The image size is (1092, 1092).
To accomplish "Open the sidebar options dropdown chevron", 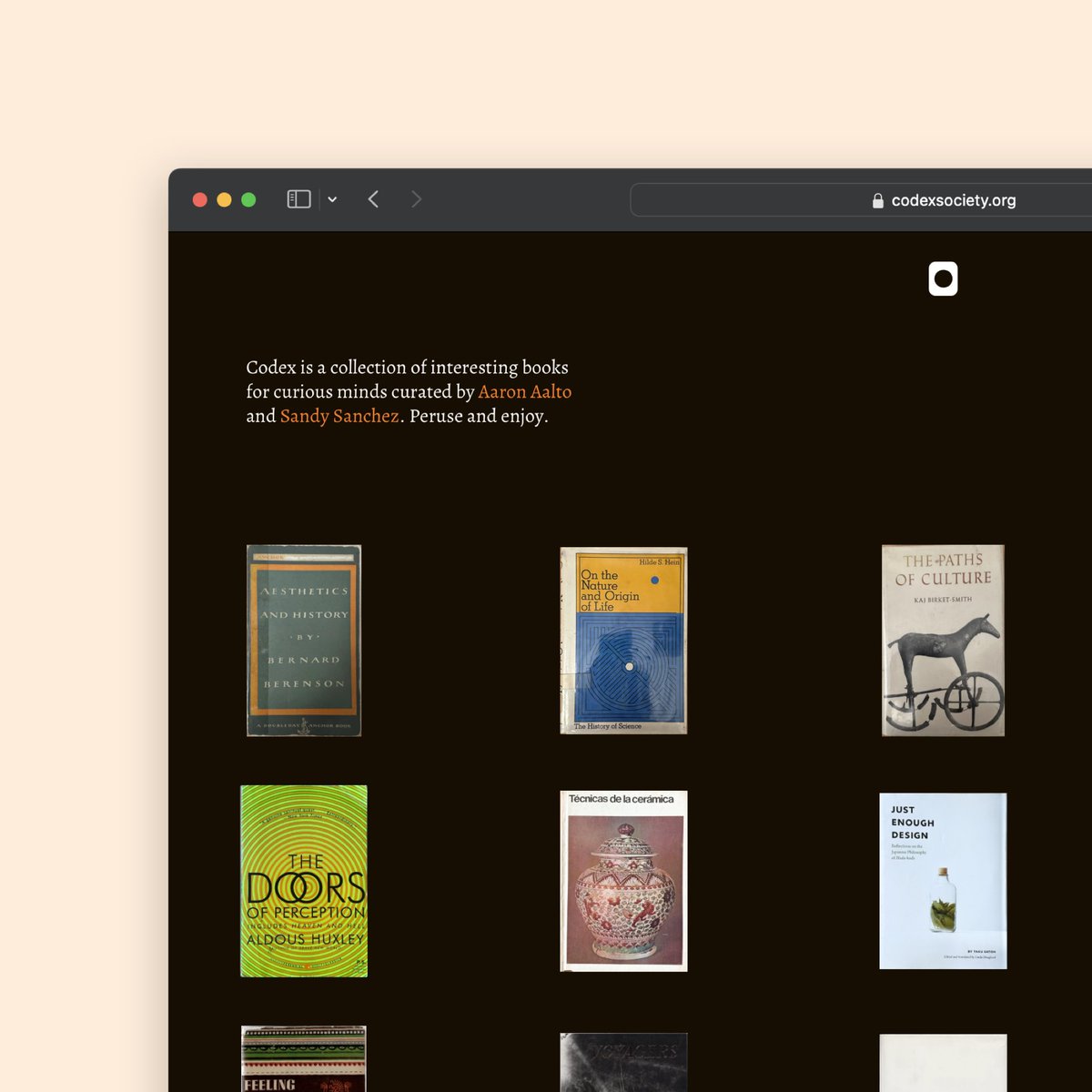I will click(x=332, y=200).
